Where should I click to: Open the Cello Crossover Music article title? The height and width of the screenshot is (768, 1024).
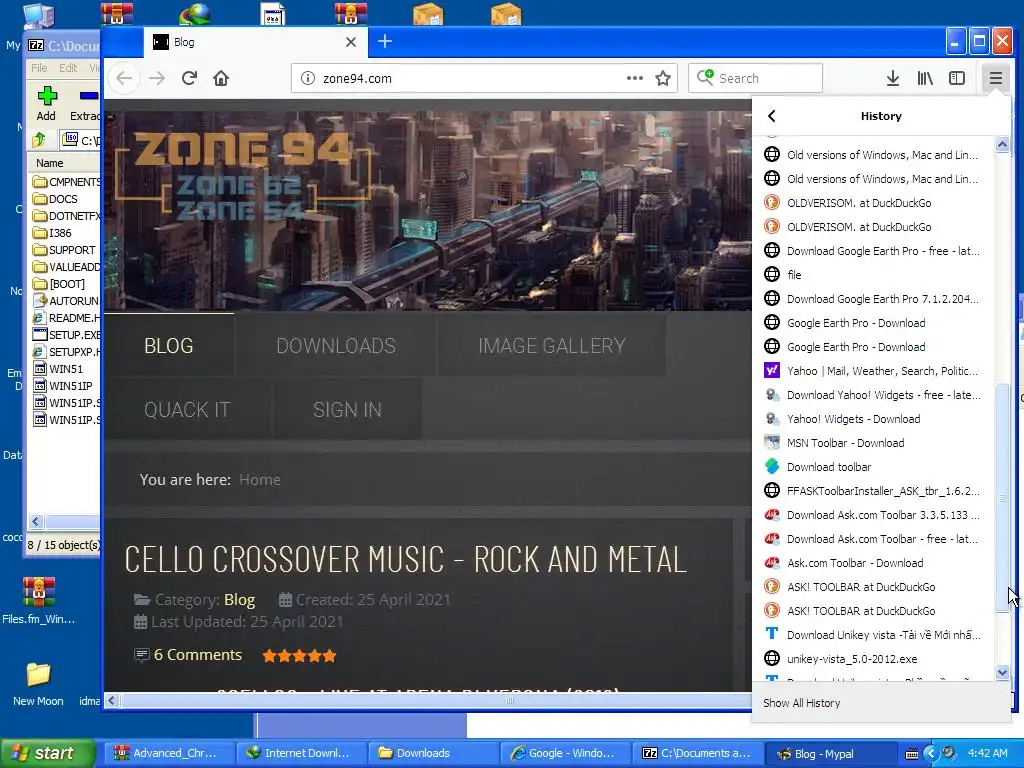405,560
